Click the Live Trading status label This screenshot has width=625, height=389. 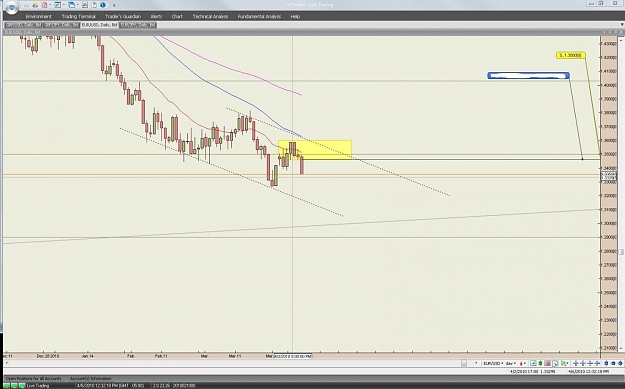pyautogui.click(x=37, y=385)
